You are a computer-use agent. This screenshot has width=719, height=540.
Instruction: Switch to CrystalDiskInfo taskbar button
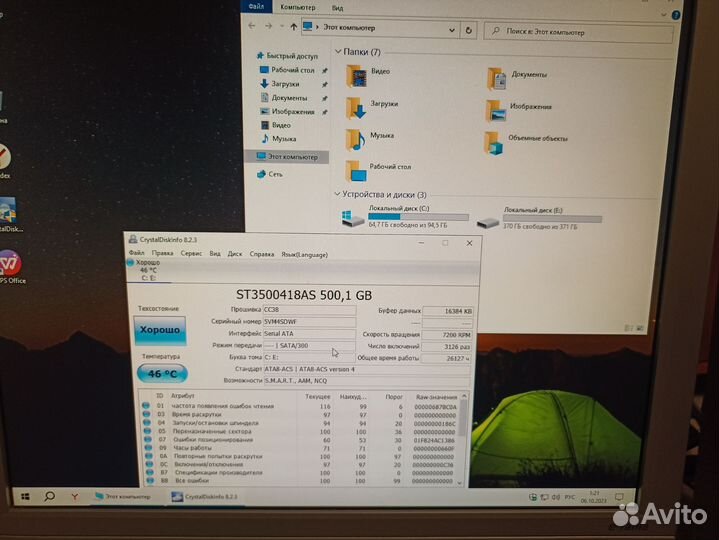tap(205, 496)
